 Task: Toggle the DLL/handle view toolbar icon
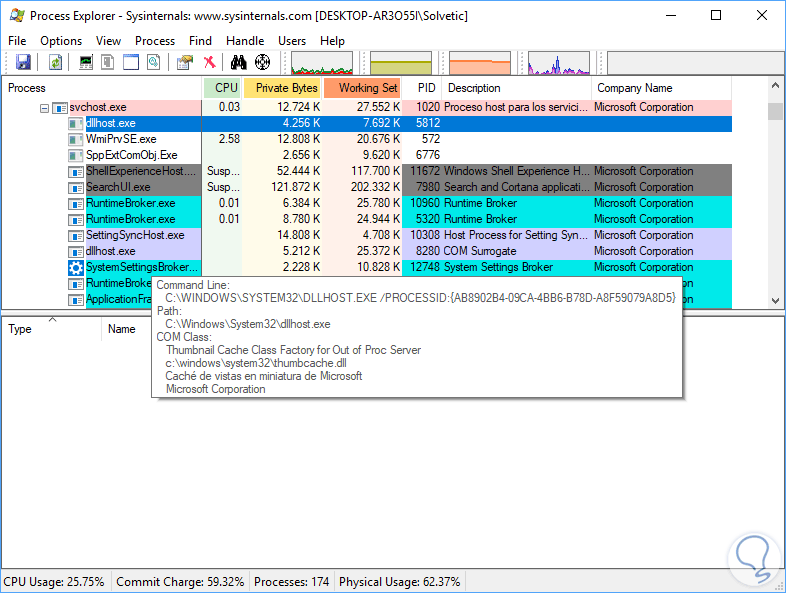click(153, 63)
